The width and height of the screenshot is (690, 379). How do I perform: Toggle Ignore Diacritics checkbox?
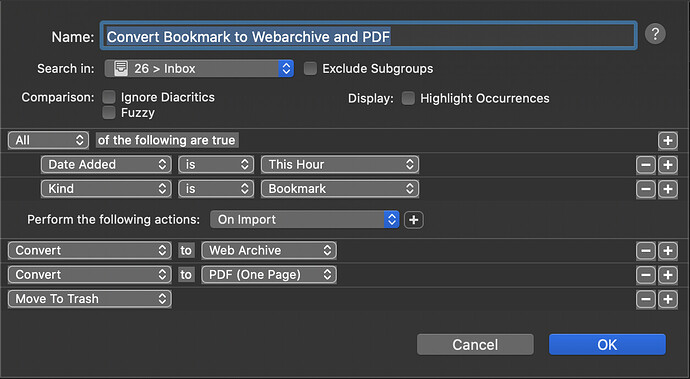click(109, 97)
